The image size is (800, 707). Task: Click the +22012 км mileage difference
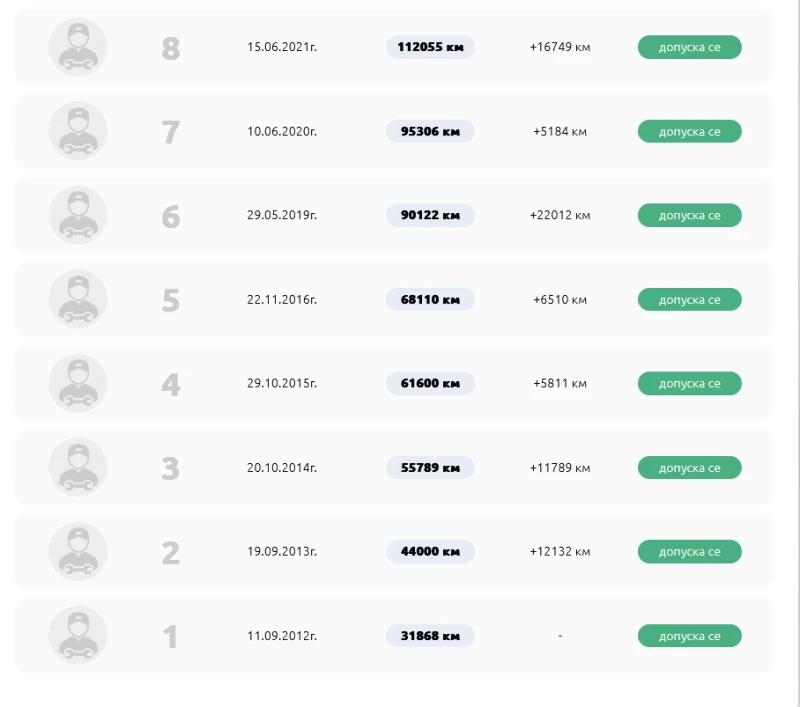pos(560,216)
